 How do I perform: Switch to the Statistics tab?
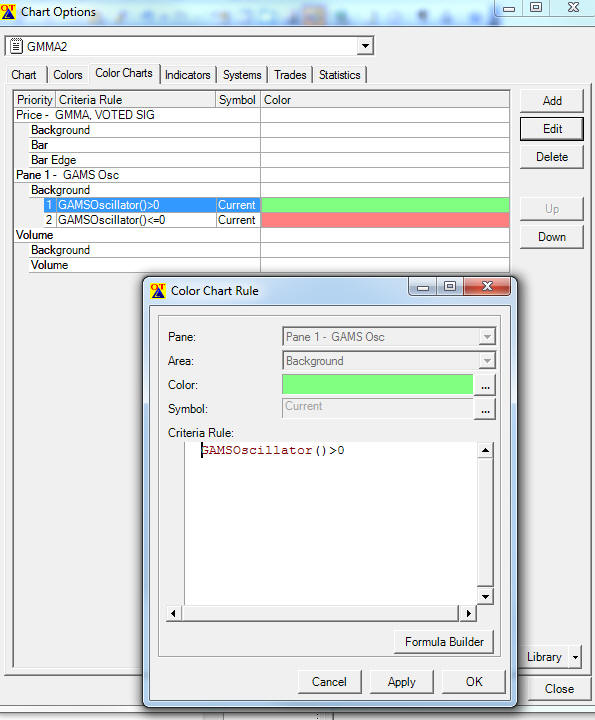click(339, 75)
